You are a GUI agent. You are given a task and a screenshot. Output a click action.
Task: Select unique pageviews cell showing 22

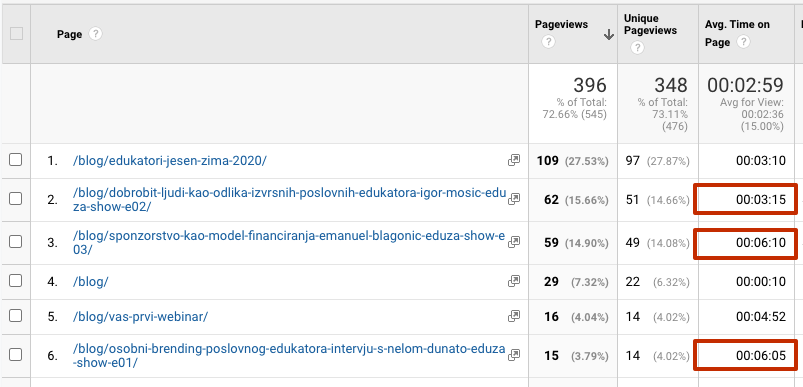point(633,282)
